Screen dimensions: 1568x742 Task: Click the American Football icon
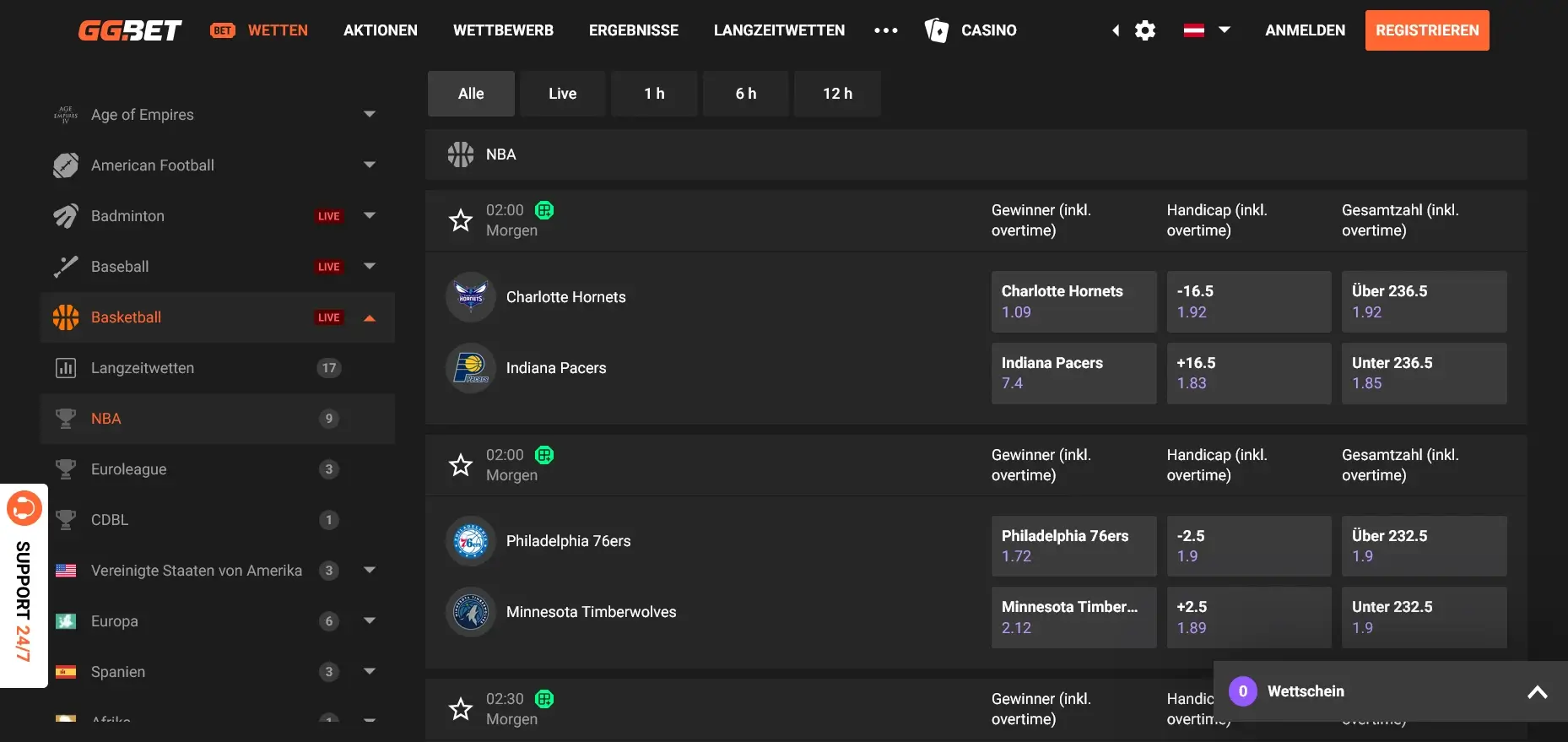66,165
